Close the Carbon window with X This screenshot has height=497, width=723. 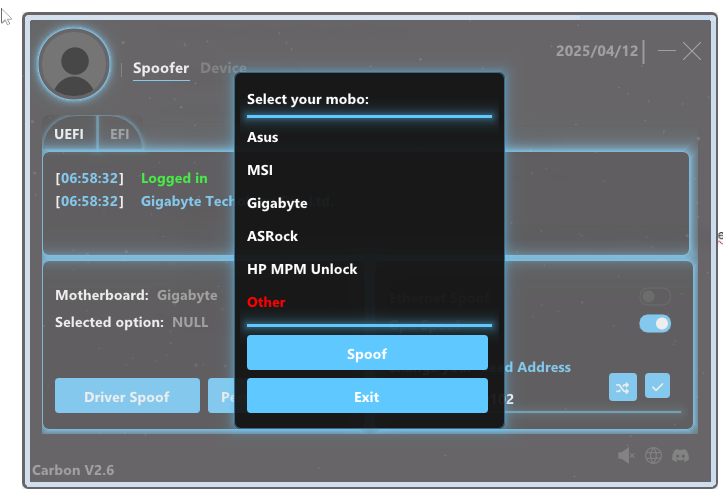click(692, 51)
